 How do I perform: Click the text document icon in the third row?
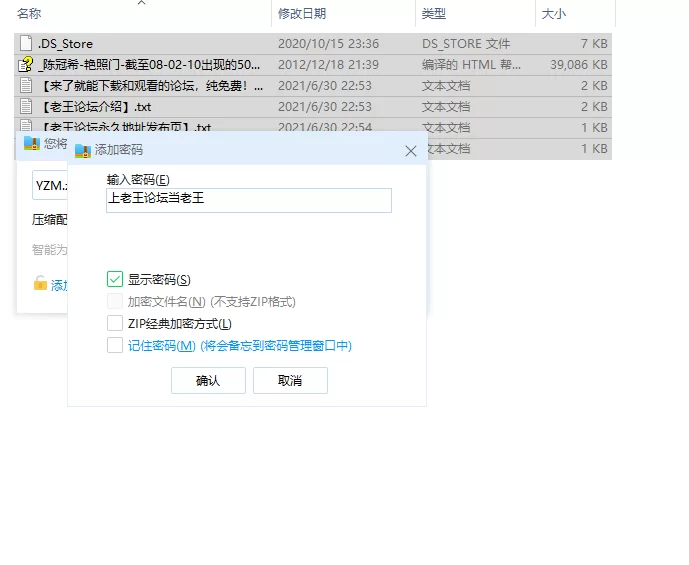(26, 86)
